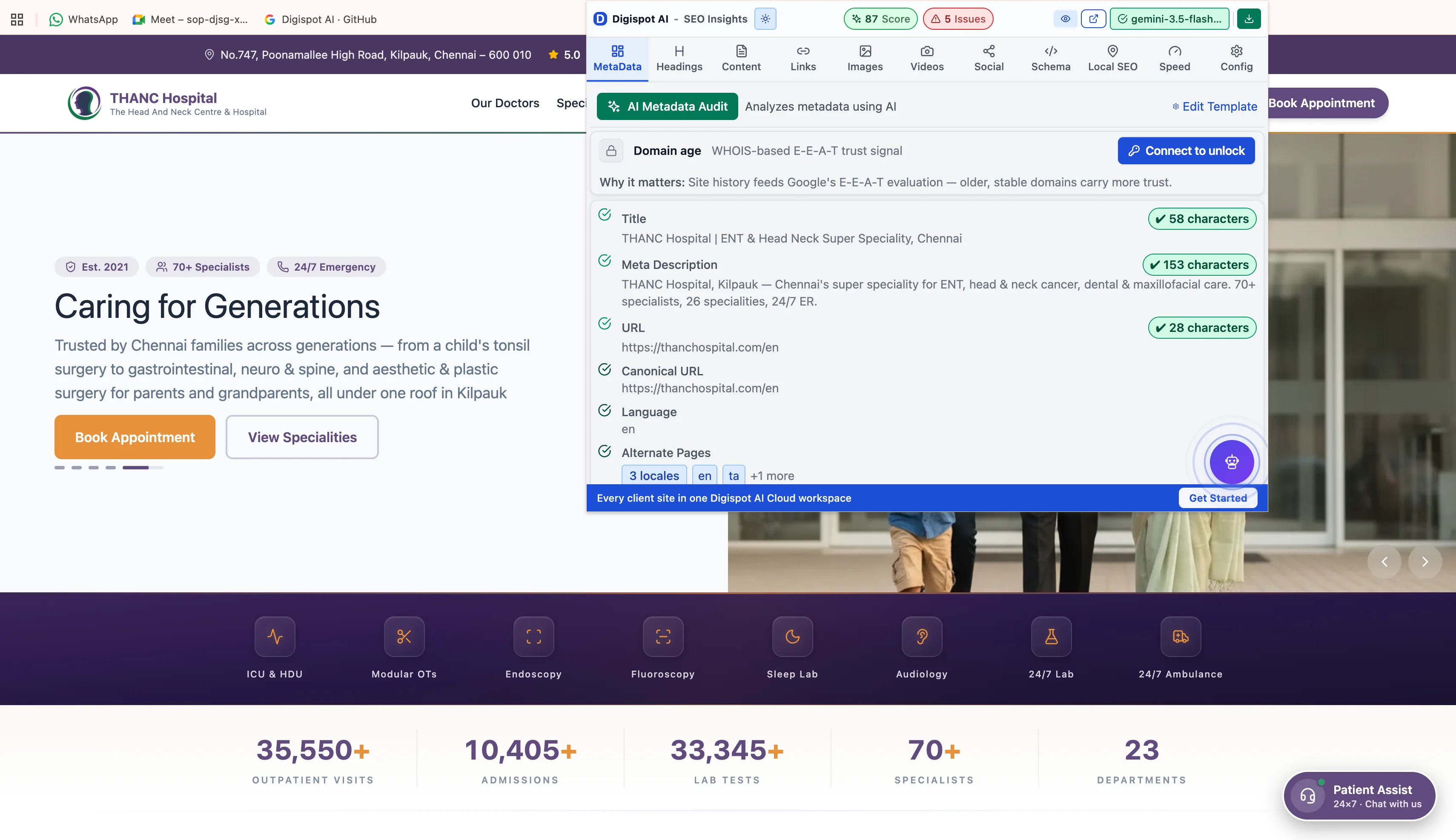Viewport: 1456px width, 840px height.
Task: Click the Fluoroscopy scan icon
Action: (663, 637)
